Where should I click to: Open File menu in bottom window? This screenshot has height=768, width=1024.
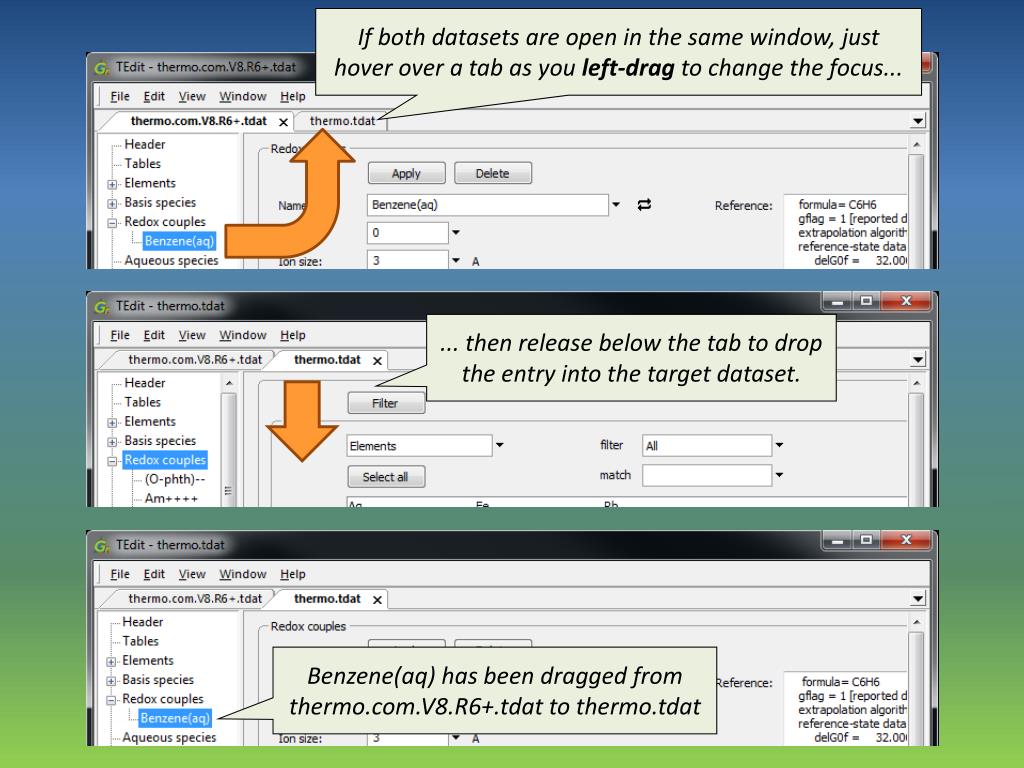(x=120, y=574)
